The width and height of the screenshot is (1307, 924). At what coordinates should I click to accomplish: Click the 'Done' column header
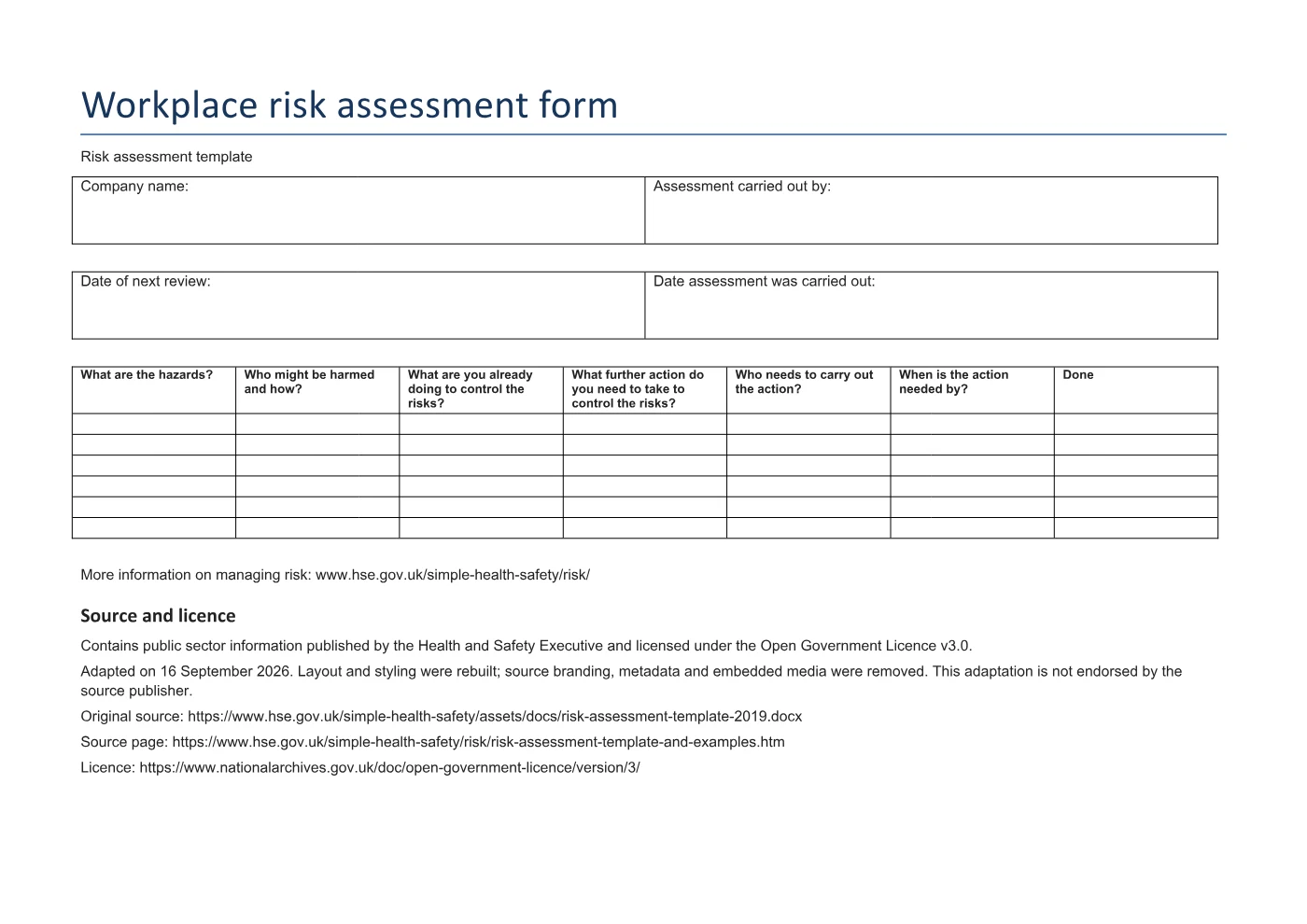click(1136, 389)
